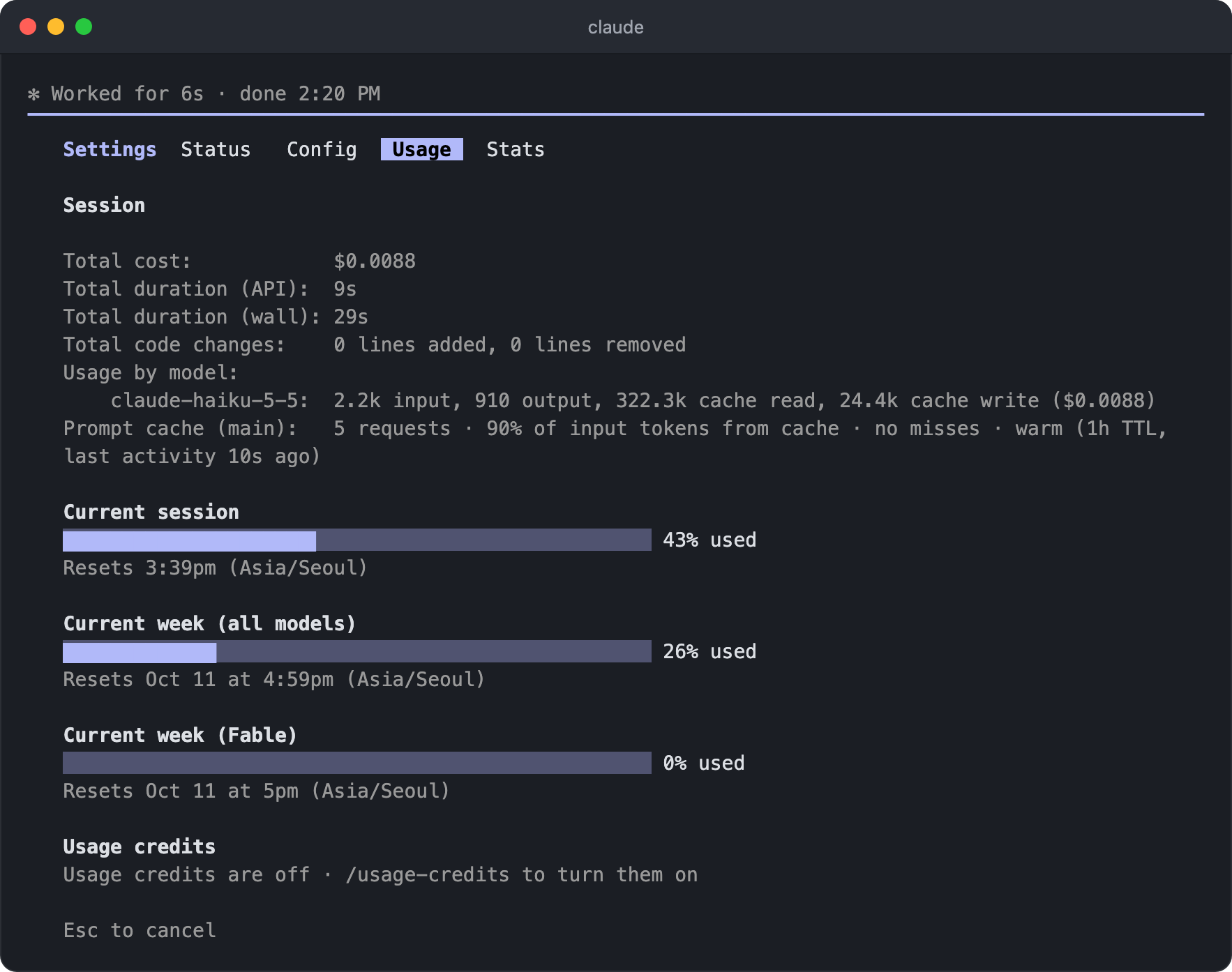The image size is (1232, 972).
Task: Open the Config tab
Action: click(x=322, y=149)
